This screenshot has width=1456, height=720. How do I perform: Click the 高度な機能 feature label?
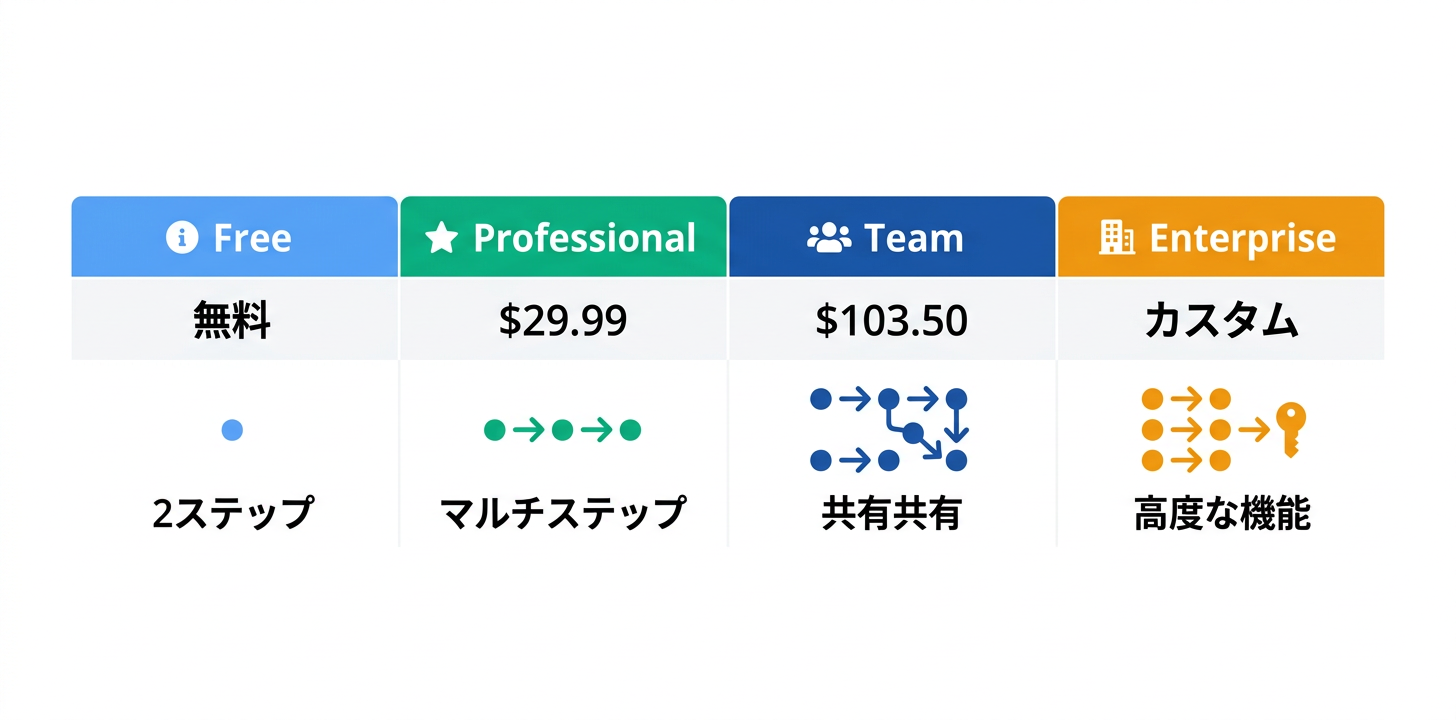coord(1222,514)
